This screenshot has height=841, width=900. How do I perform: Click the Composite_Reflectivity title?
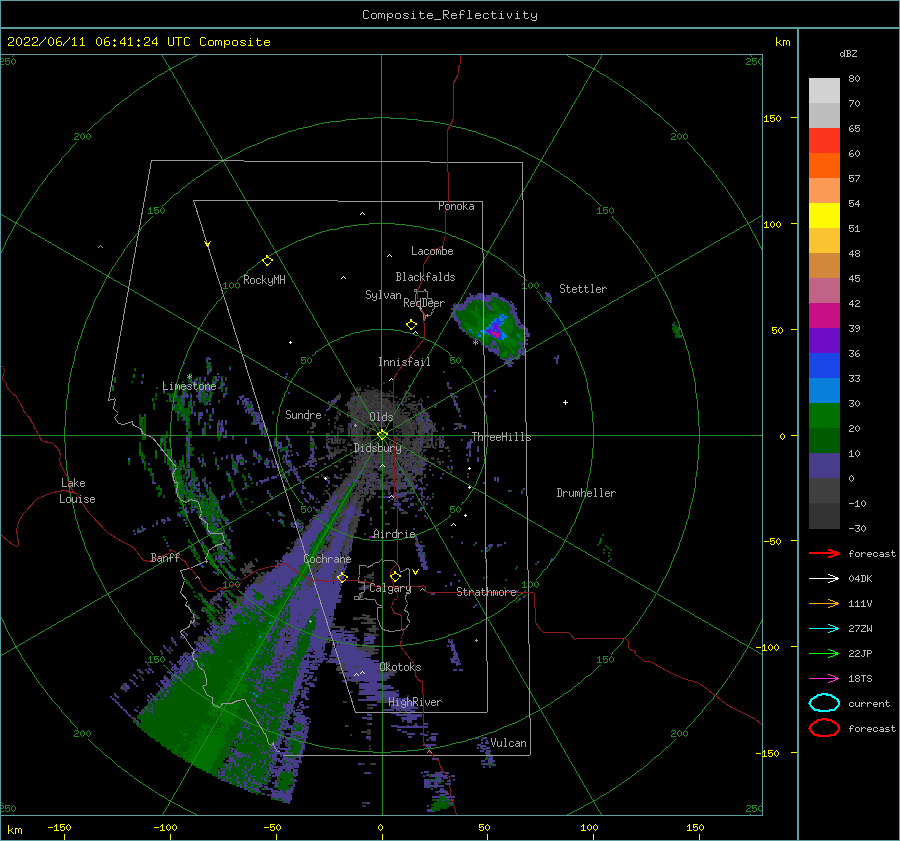coord(450,15)
